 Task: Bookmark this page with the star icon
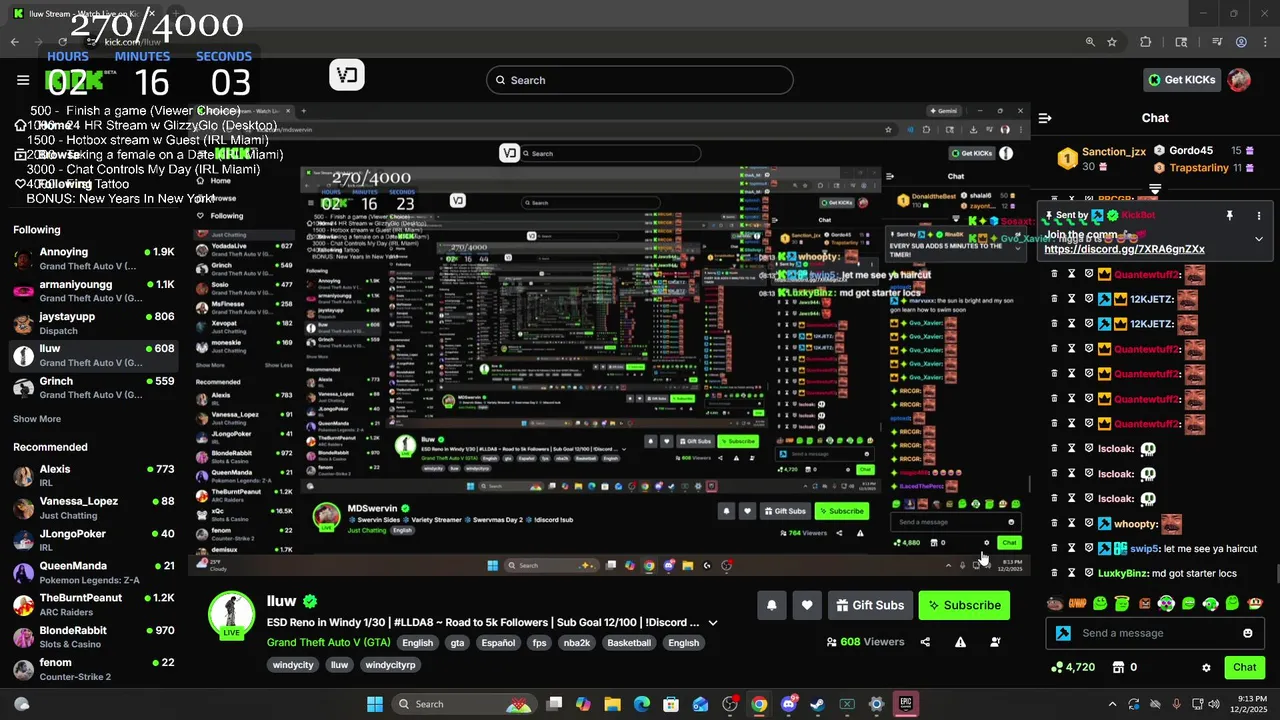tap(1111, 42)
